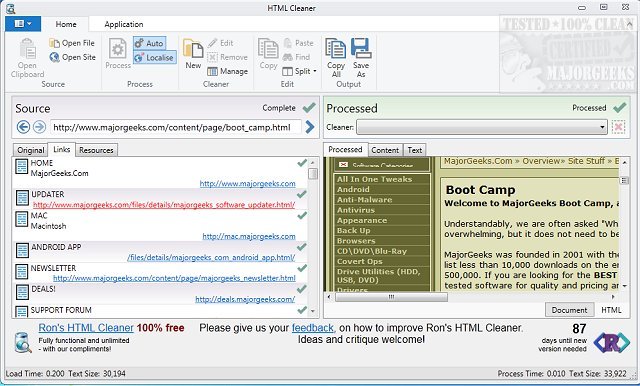The width and height of the screenshot is (640, 386).
Task: Open the http://deals.majorgeeks.com/ link
Action: click(245, 299)
